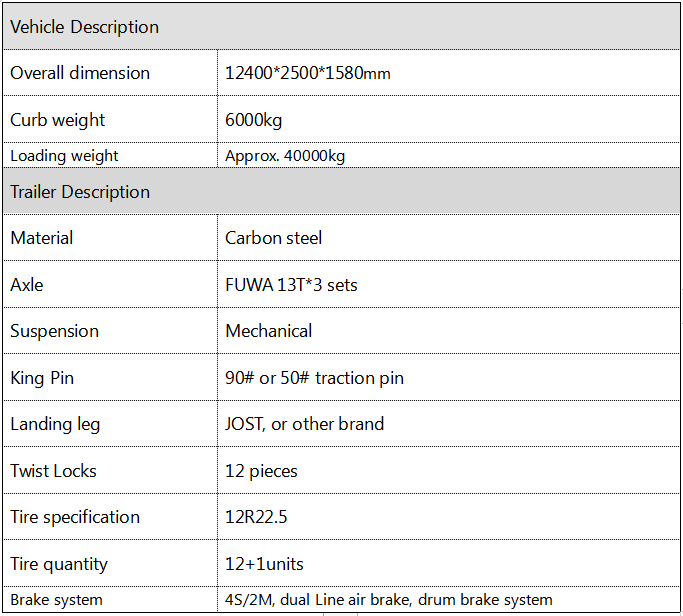
Task: Click the Vehicle Description header row
Action: coord(341,27)
